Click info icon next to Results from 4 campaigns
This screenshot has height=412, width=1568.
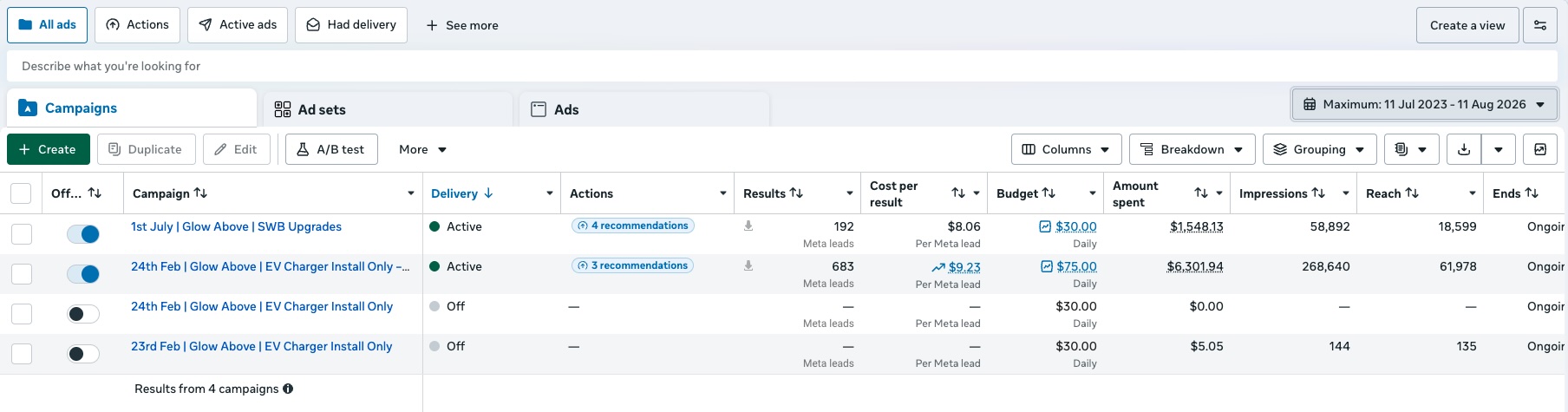[x=288, y=389]
